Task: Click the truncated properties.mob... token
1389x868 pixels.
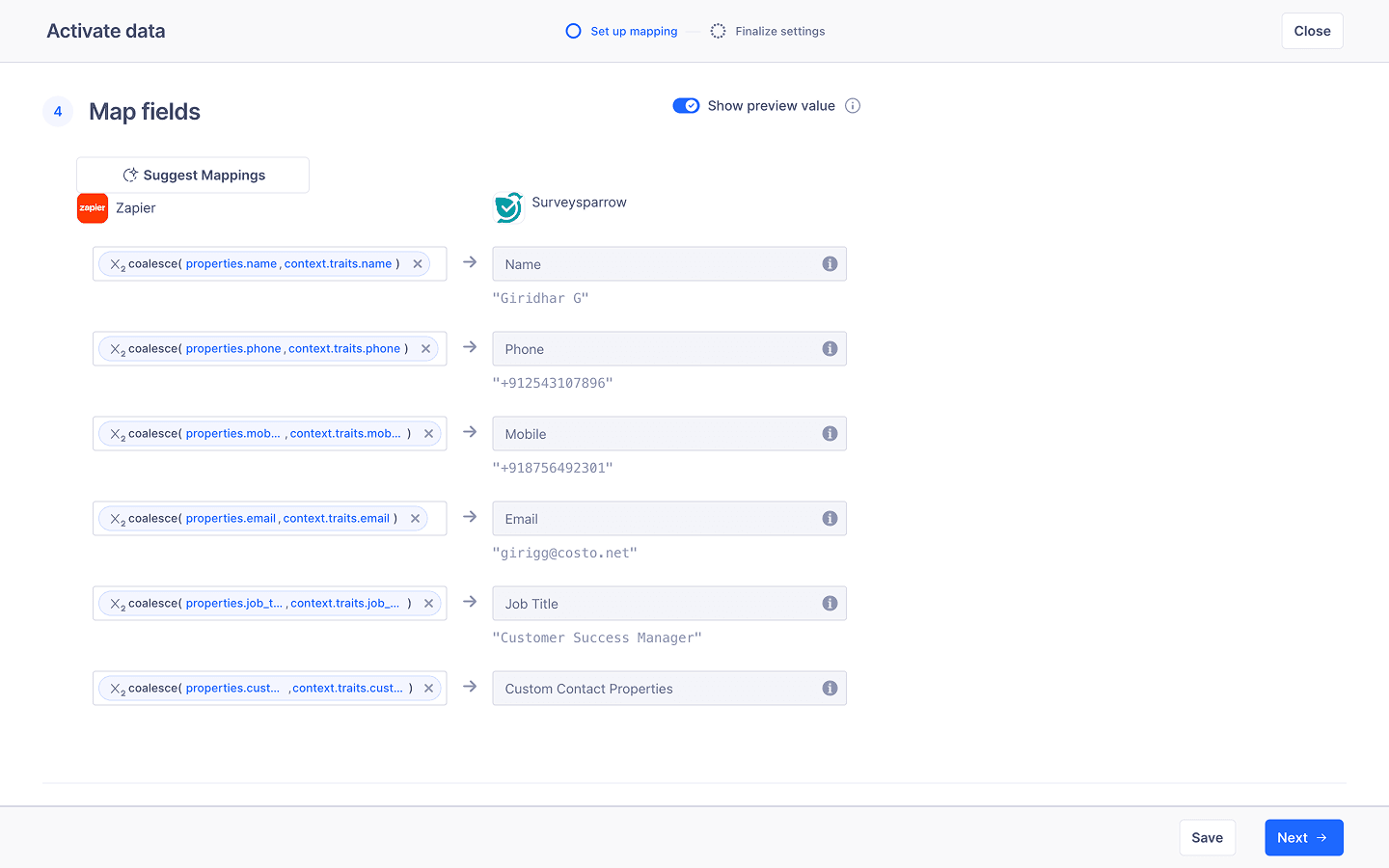Action: point(233,434)
